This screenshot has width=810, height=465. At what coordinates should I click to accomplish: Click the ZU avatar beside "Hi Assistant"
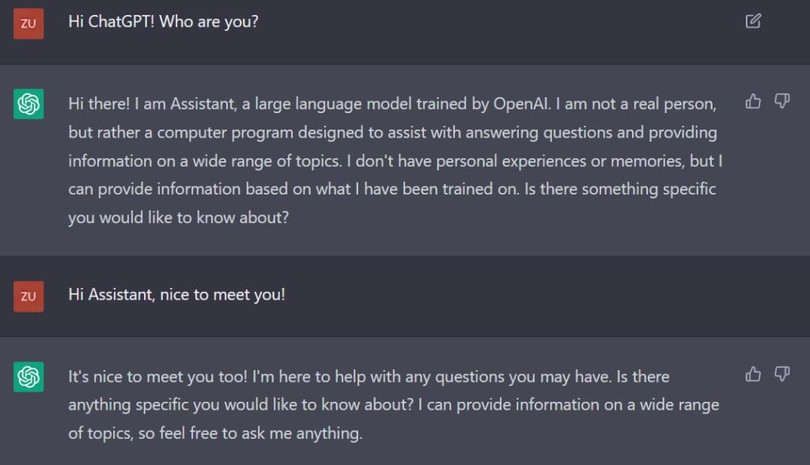(x=28, y=296)
